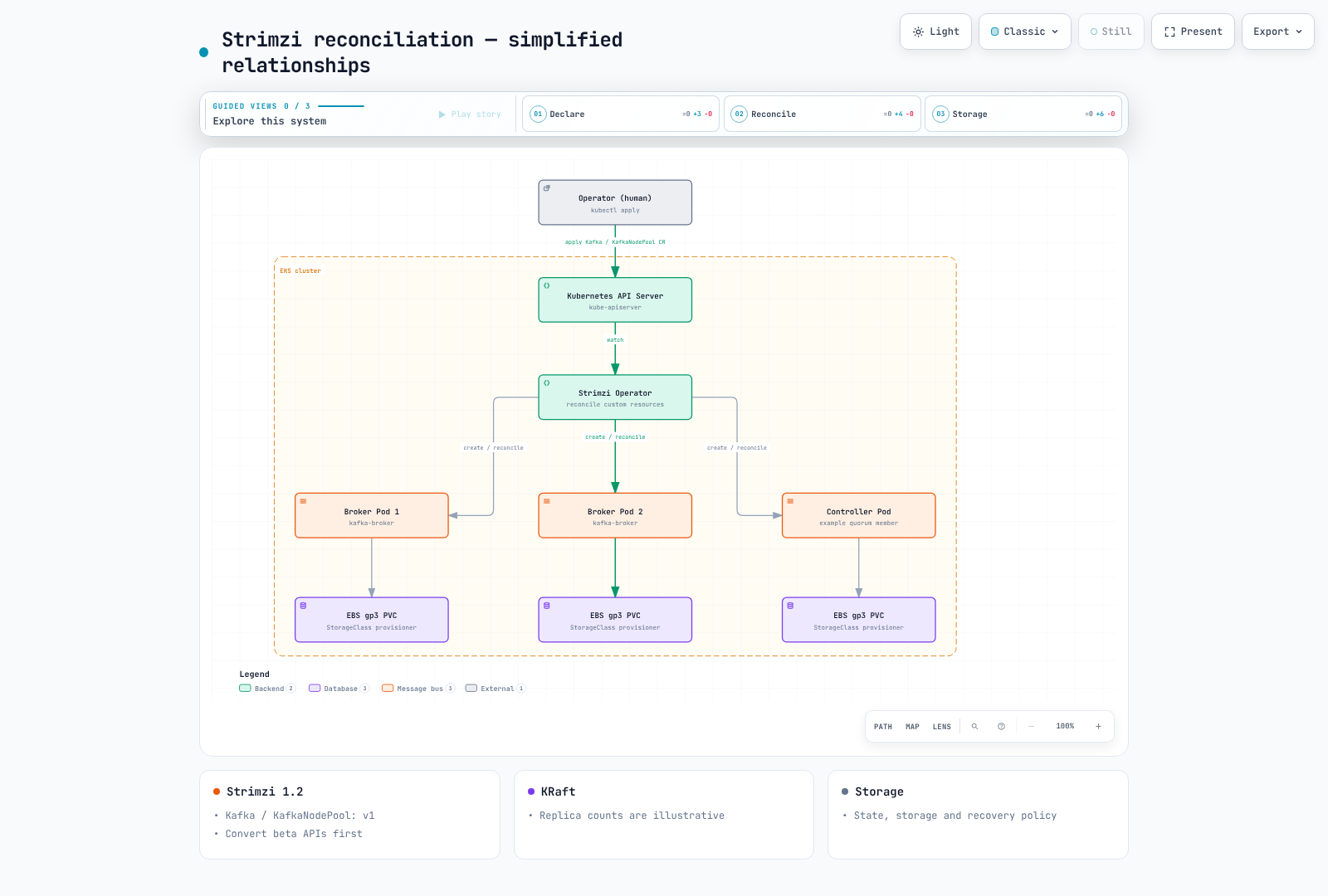
Task: Click the database icon on Broker Pod 1's PVC
Action: tap(304, 606)
